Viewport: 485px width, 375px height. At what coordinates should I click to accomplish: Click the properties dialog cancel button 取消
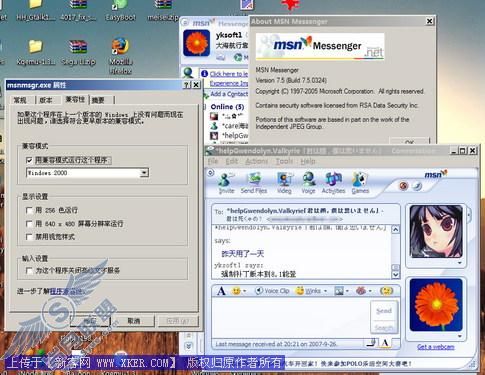pyautogui.click(x=134, y=321)
